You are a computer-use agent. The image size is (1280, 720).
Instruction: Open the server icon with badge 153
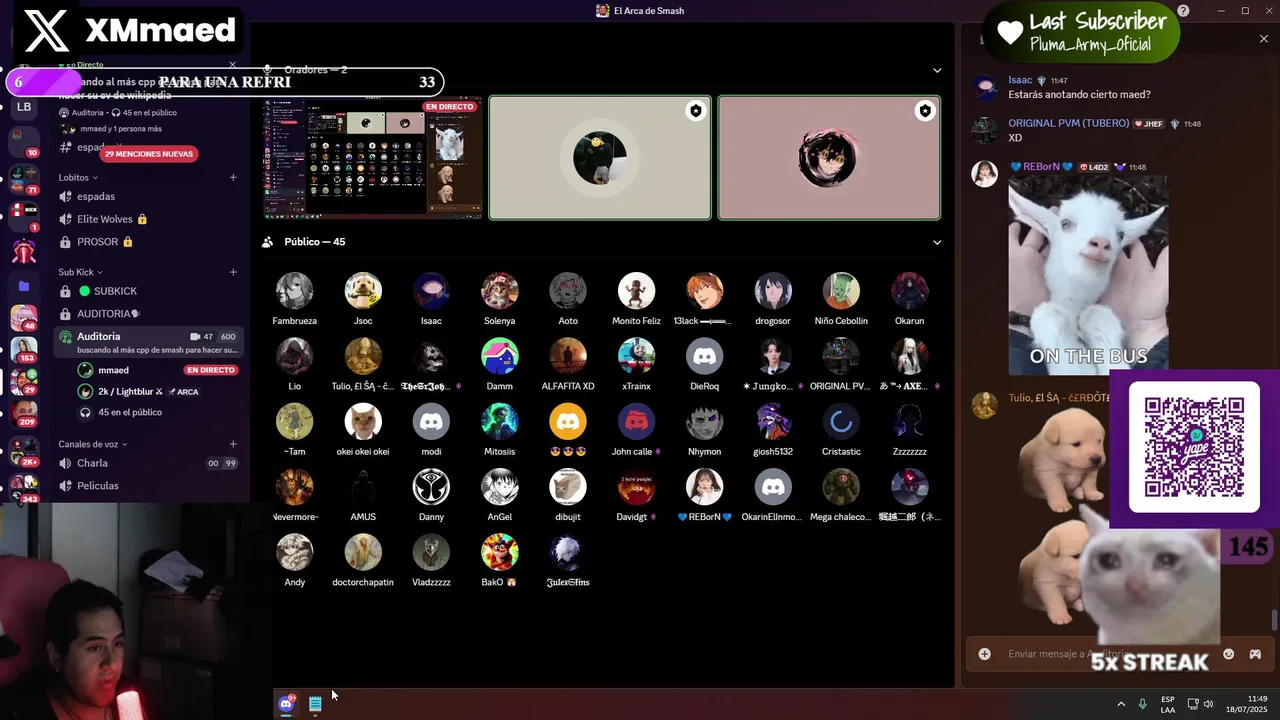pos(24,349)
